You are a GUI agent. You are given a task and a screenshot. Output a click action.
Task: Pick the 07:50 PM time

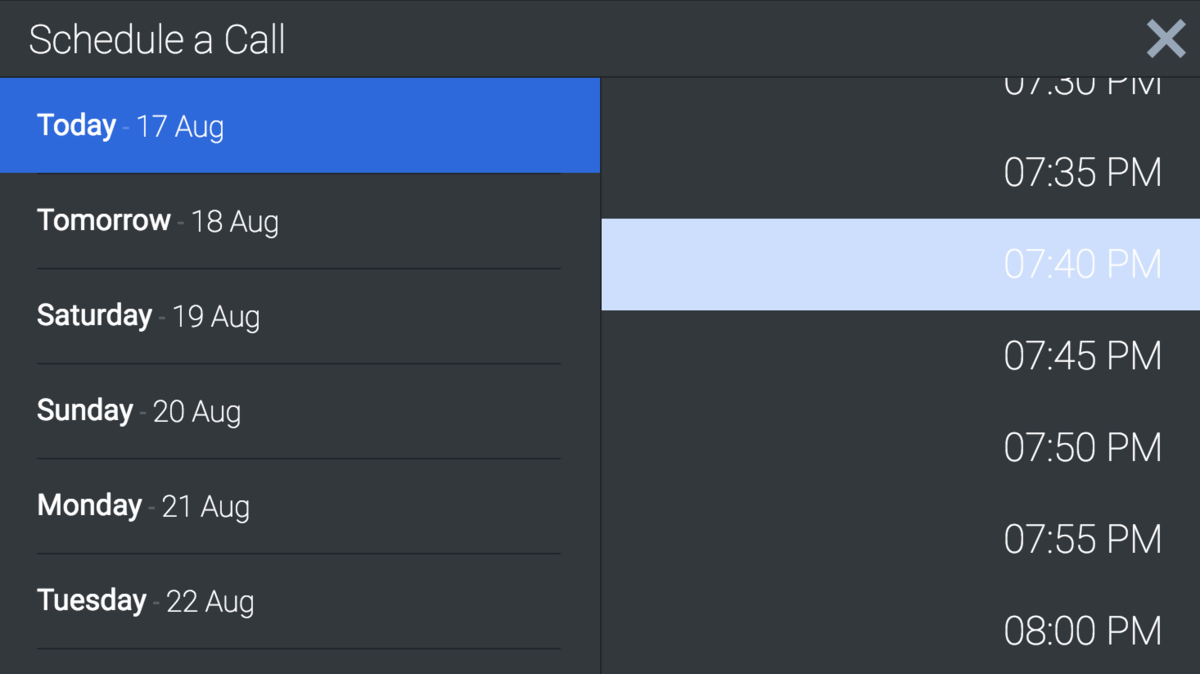point(900,447)
